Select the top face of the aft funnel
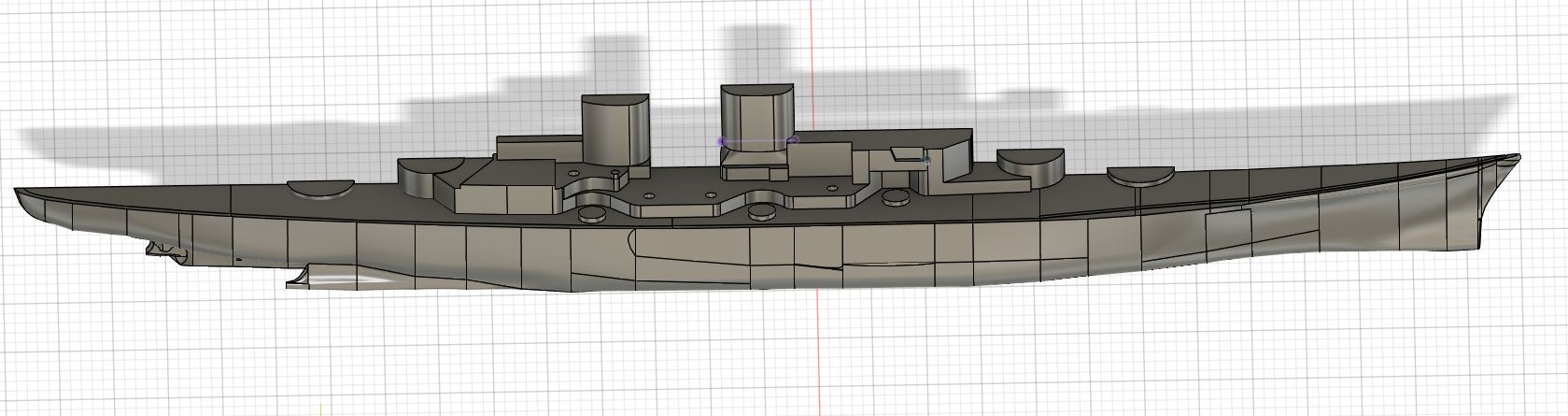 coord(614,98)
